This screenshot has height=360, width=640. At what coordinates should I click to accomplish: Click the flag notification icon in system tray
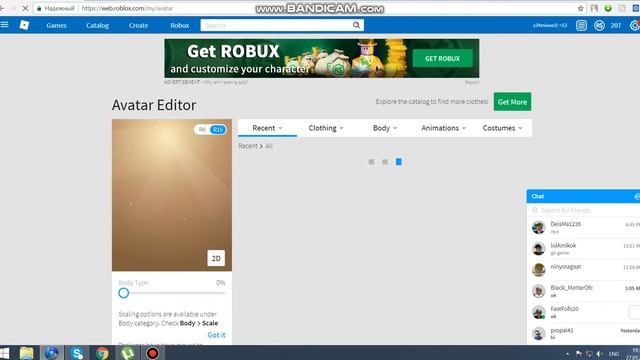(x=579, y=354)
